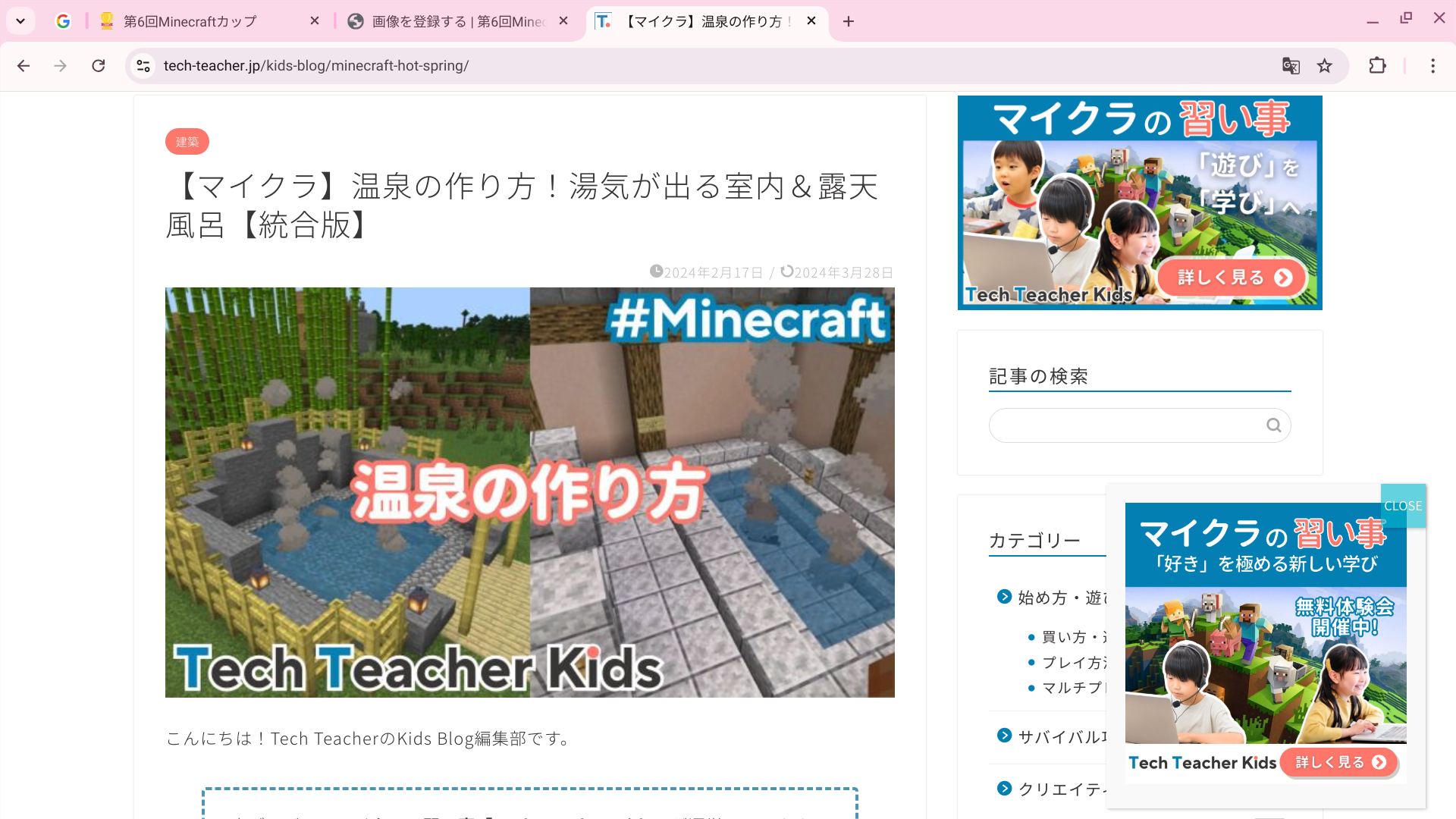Click the Google Translate icon in address bar
1456x819 pixels.
[1291, 66]
